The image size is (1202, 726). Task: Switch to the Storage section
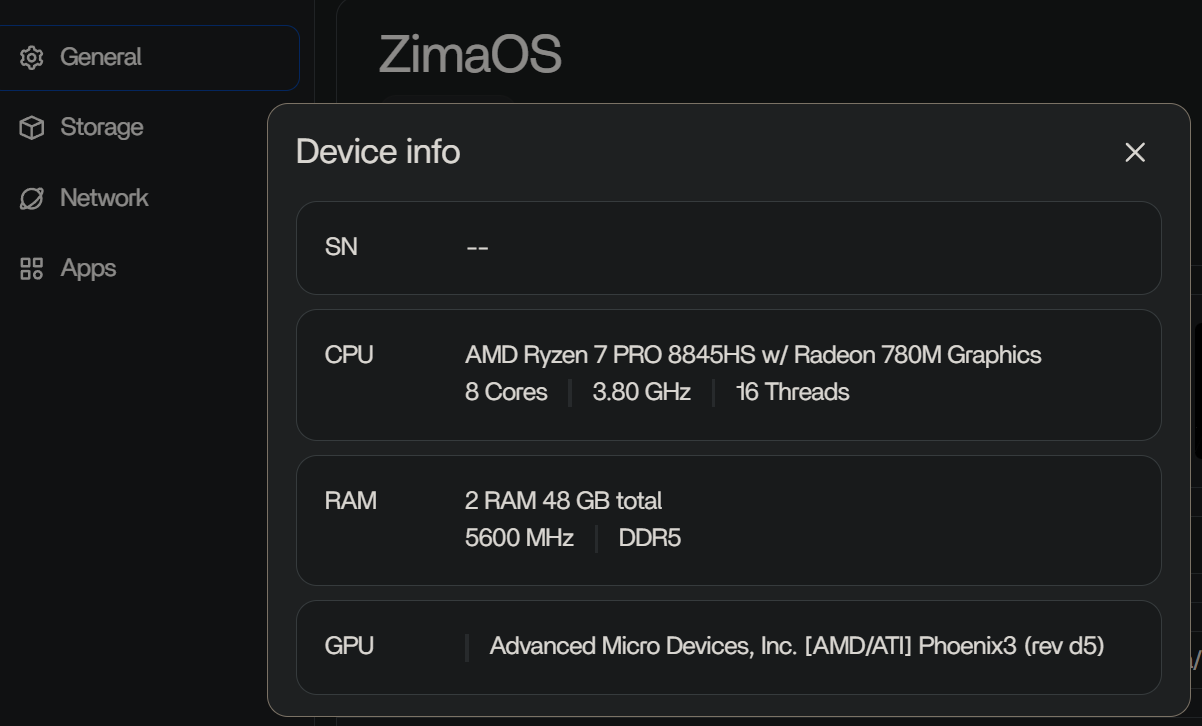point(102,128)
